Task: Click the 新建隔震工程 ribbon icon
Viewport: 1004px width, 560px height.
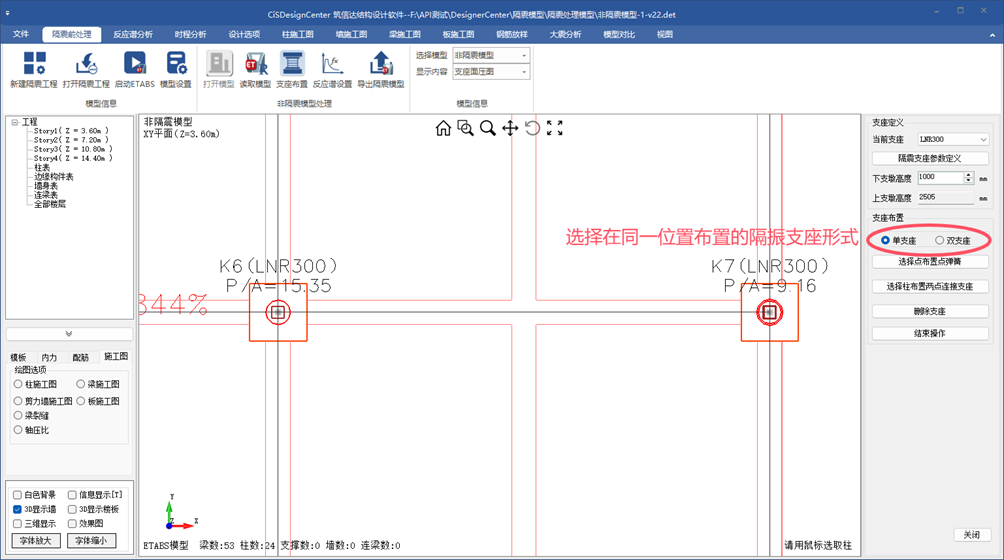Action: (34, 65)
